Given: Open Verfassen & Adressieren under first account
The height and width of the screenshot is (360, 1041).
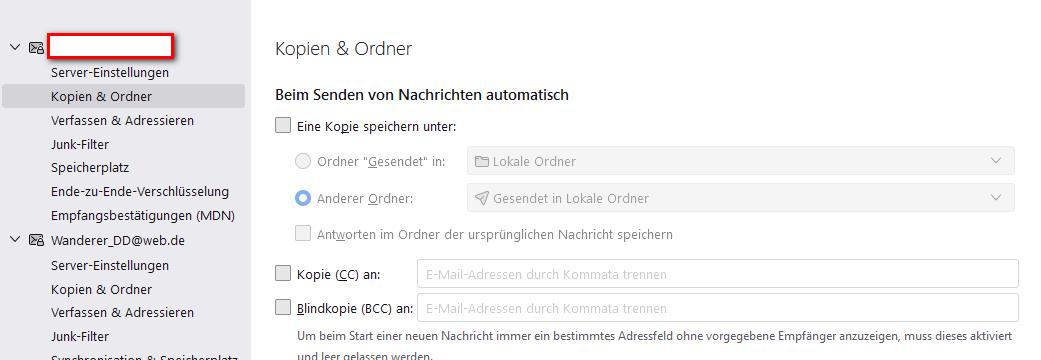Looking at the screenshot, I should (x=122, y=120).
